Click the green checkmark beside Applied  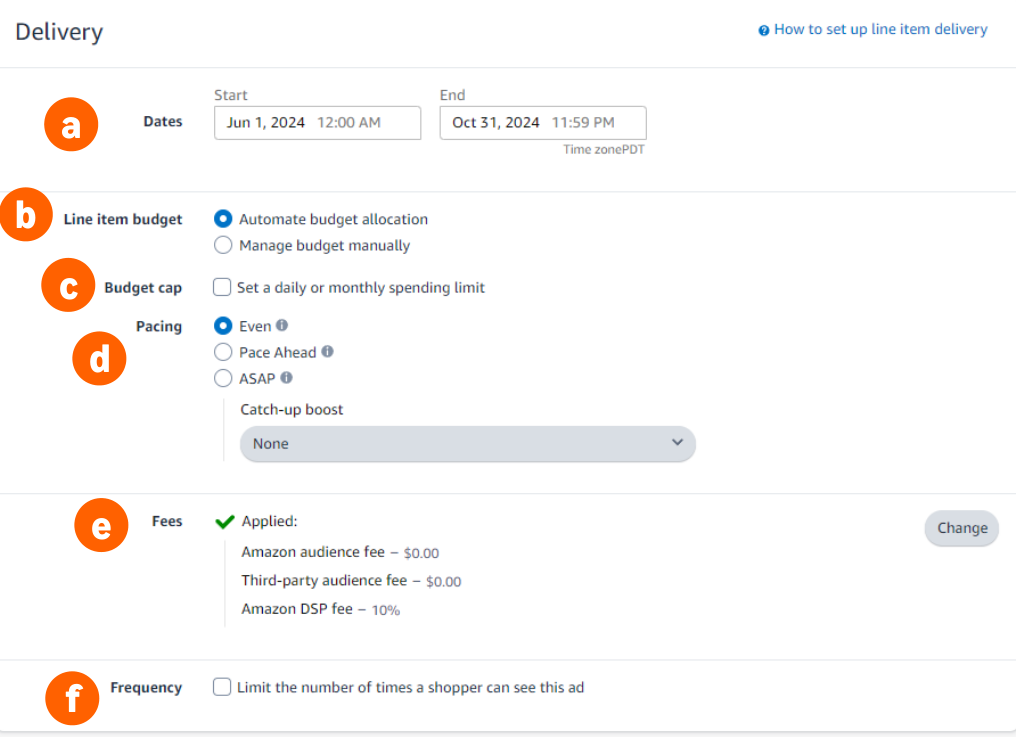pos(225,522)
